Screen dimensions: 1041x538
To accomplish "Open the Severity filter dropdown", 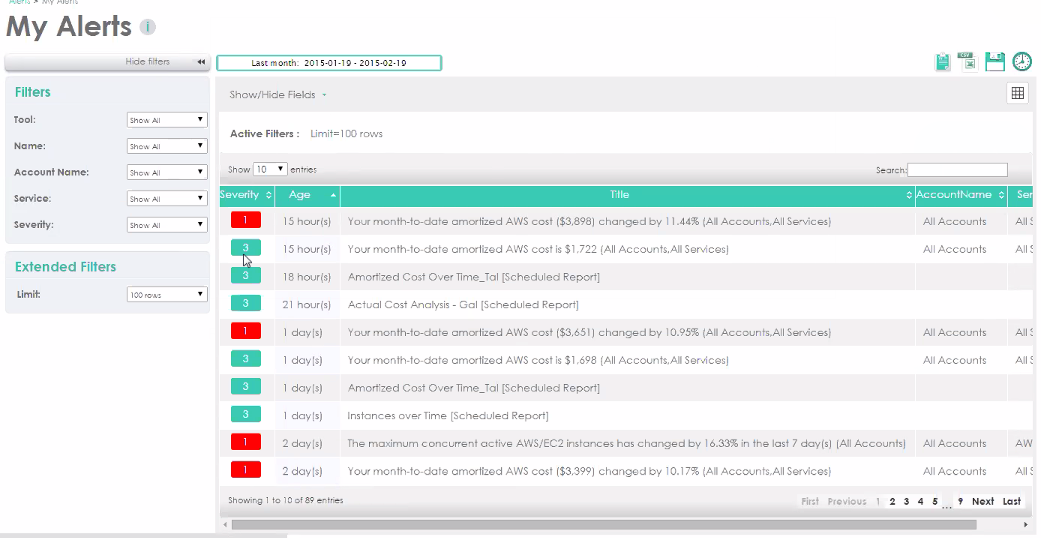I will point(167,225).
